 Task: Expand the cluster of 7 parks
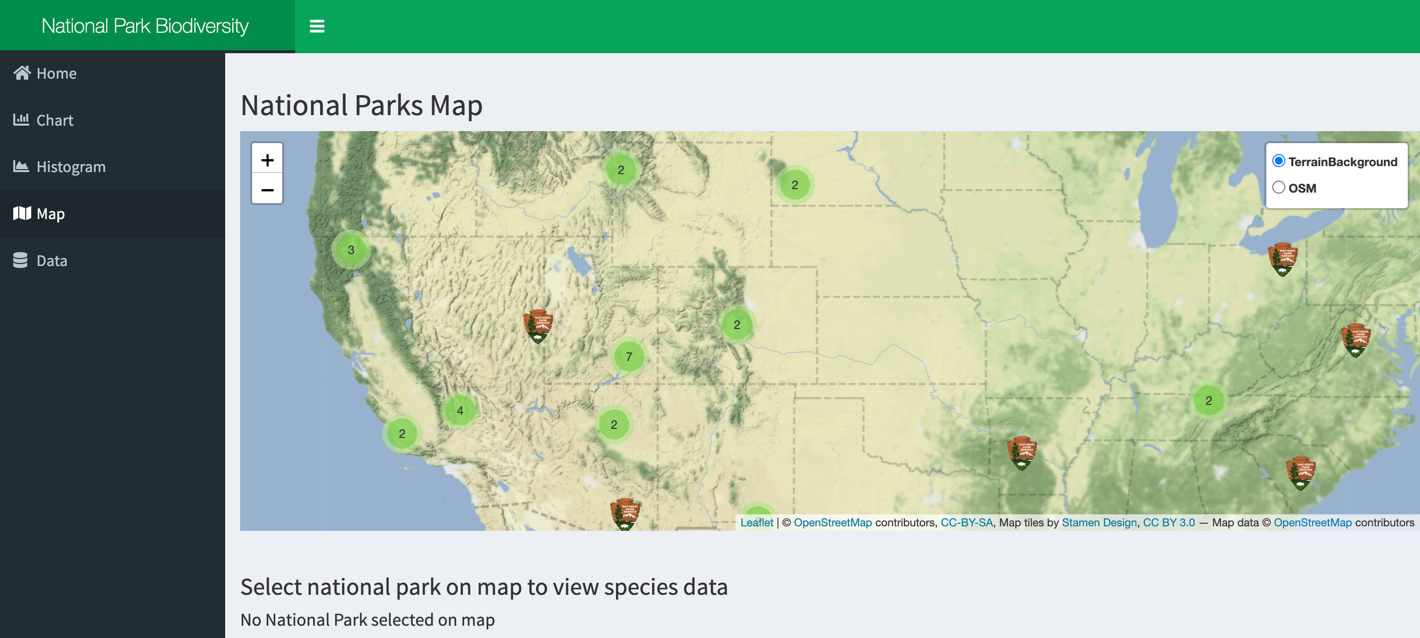[x=629, y=356]
